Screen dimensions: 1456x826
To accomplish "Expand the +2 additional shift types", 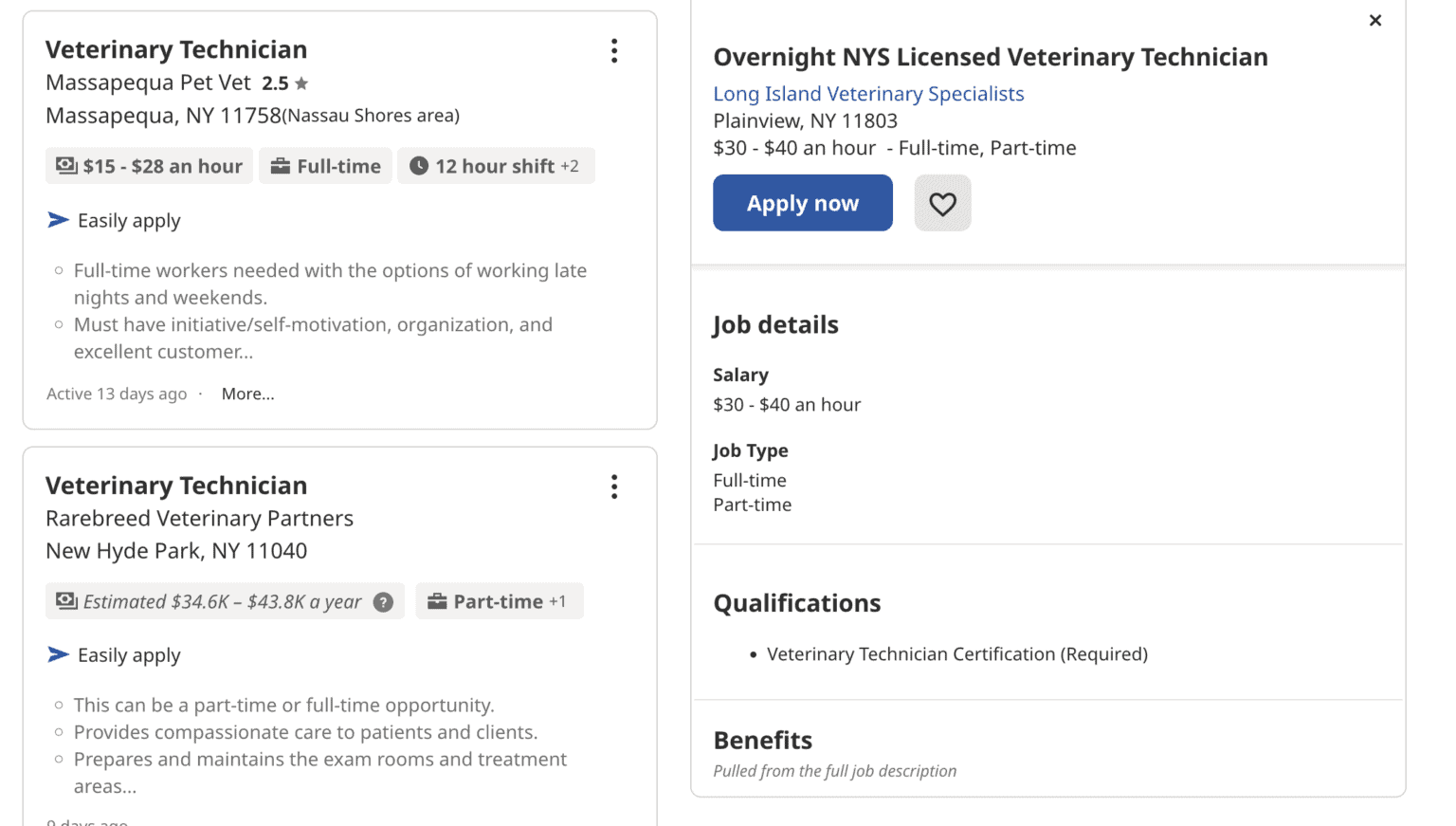I will (571, 165).
